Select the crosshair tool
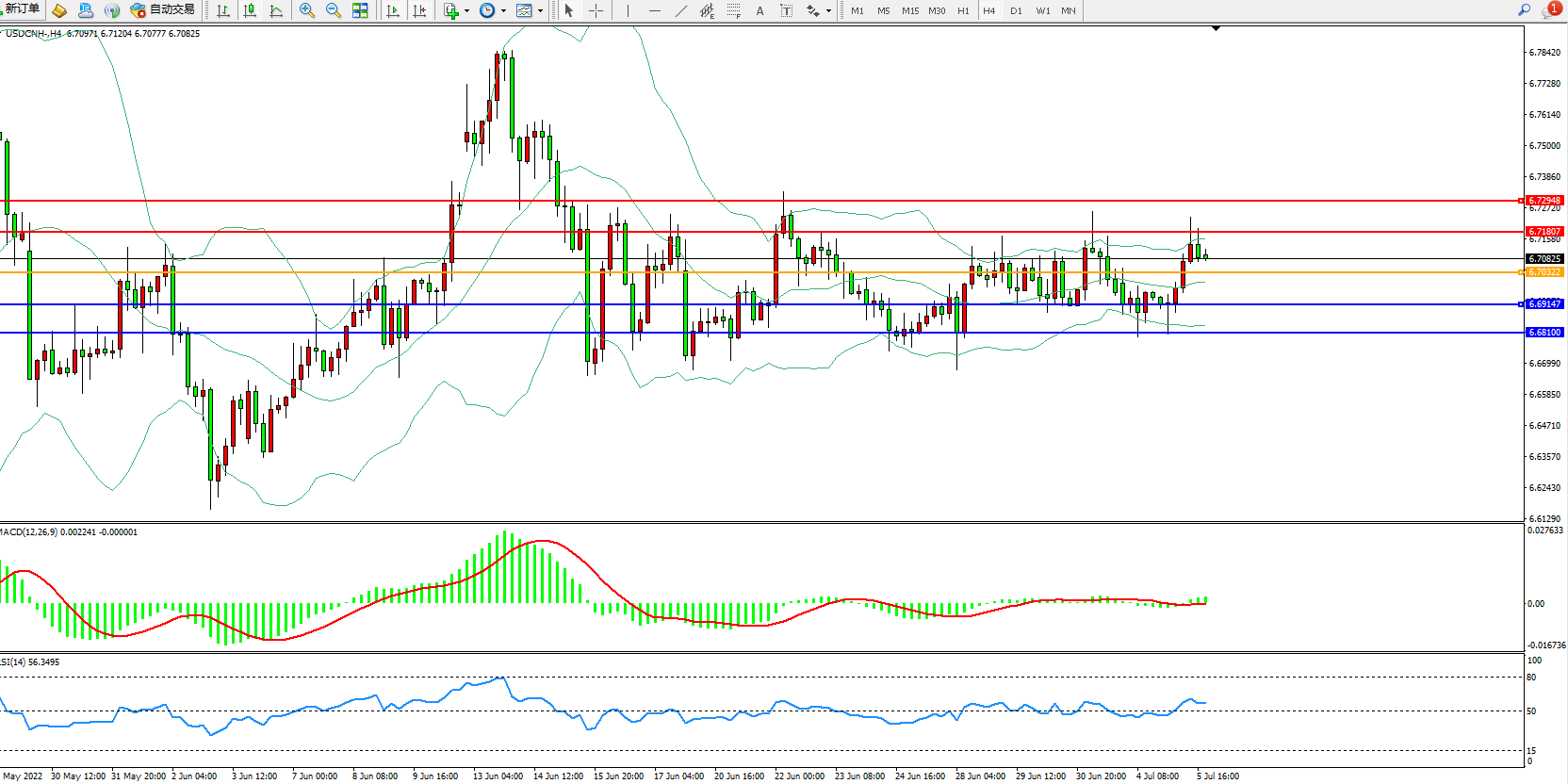The height and width of the screenshot is (784, 1568). 596,10
